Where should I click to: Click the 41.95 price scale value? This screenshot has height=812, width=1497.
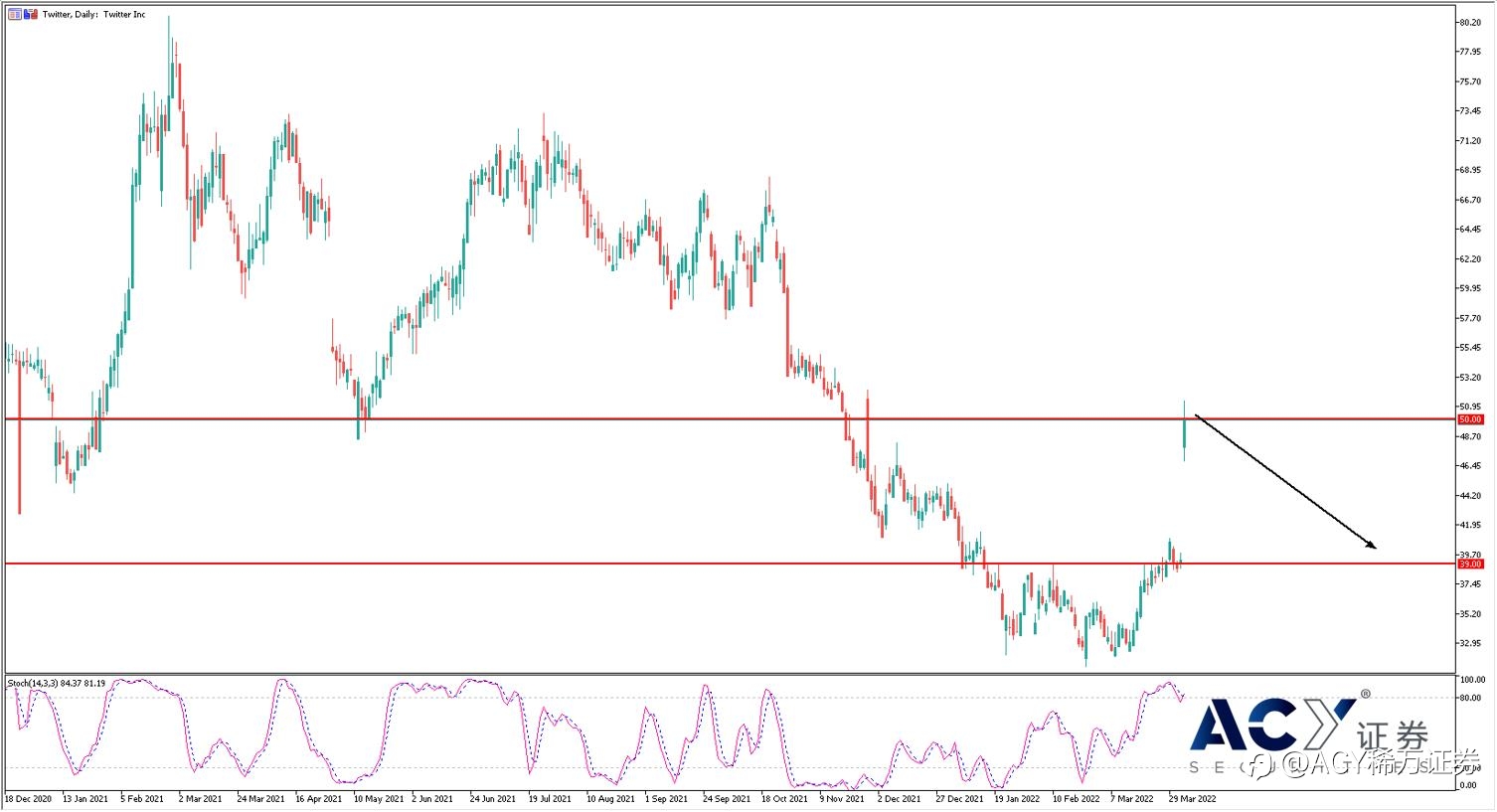point(1469,525)
